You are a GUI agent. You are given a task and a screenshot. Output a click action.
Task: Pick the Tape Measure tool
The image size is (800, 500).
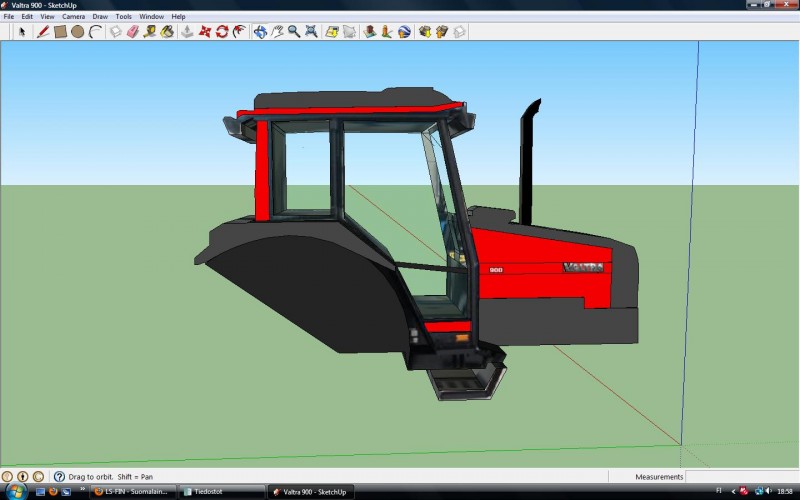click(x=149, y=32)
